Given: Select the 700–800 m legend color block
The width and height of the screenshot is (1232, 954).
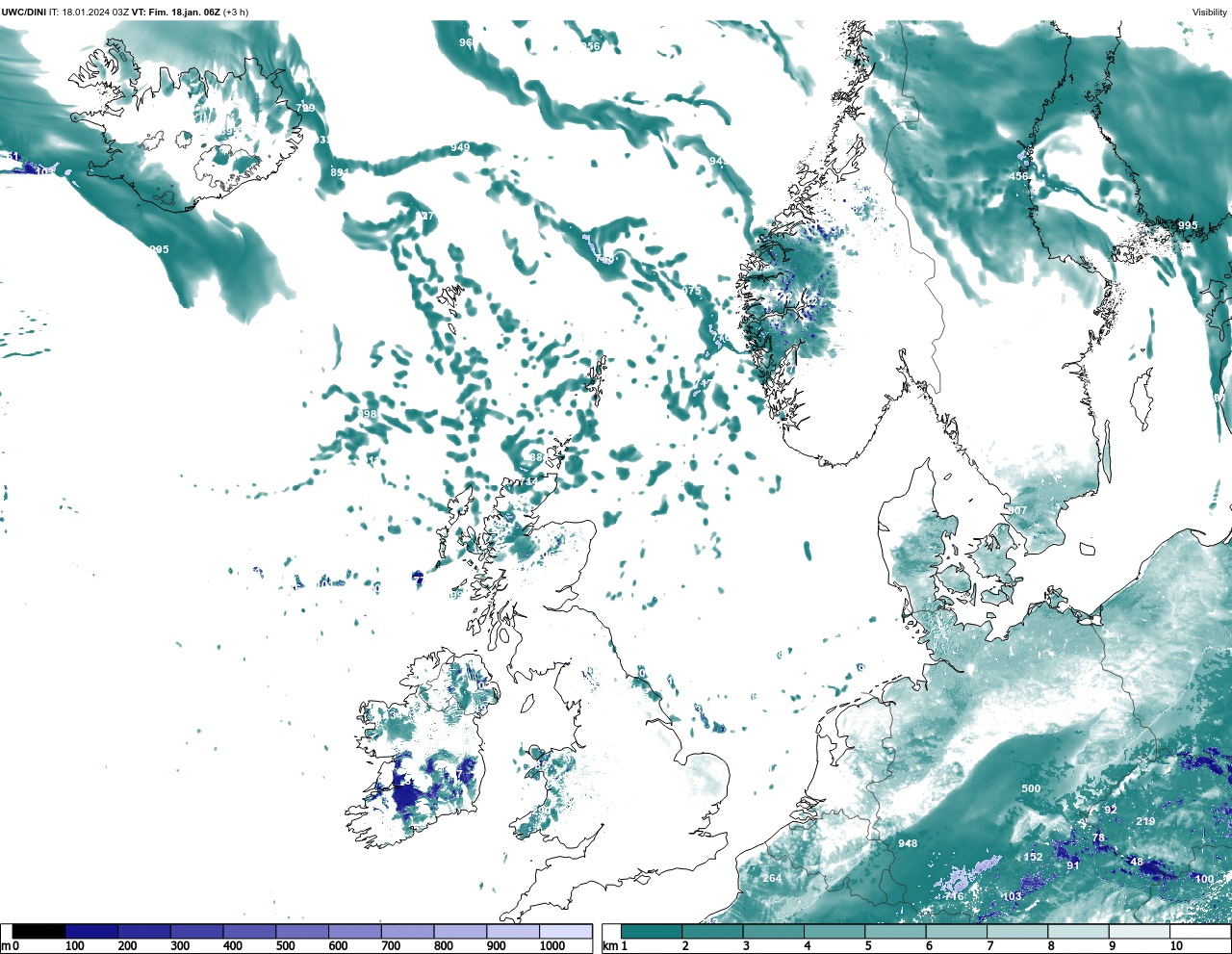Looking at the screenshot, I should [407, 931].
